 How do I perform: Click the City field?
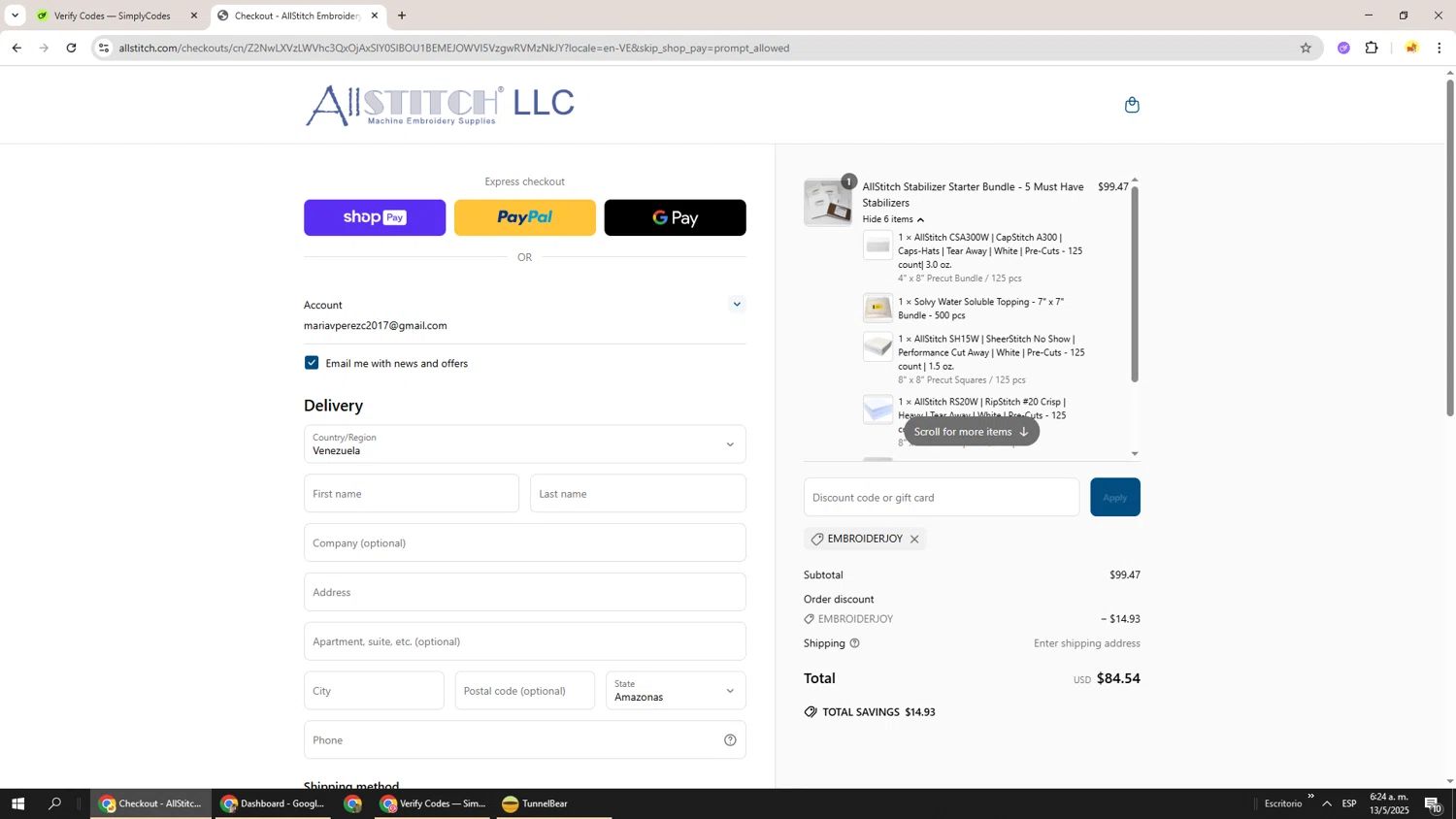(374, 691)
